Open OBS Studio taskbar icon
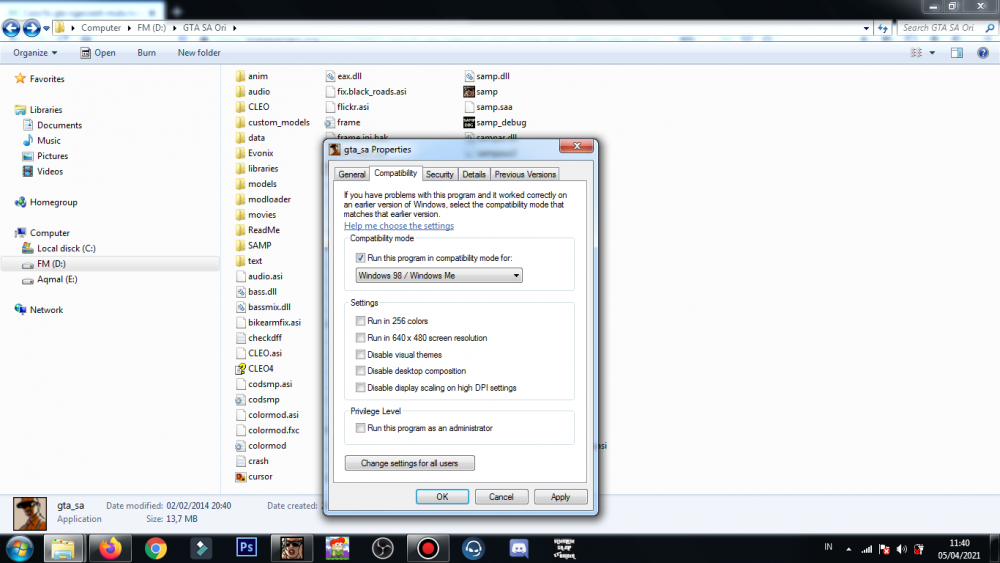Viewport: 1000px width, 563px height. pyautogui.click(x=383, y=548)
